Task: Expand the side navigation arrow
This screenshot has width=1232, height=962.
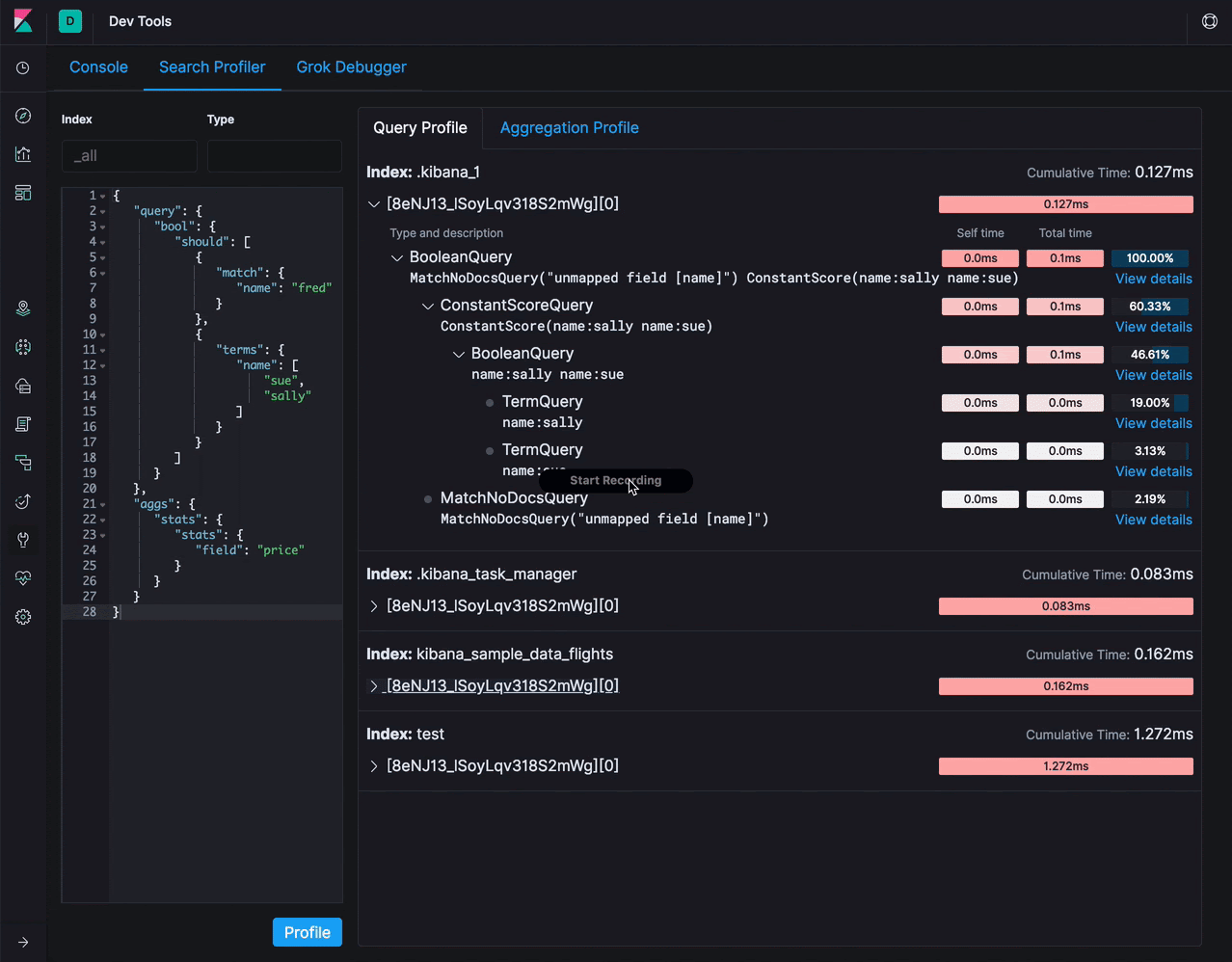Action: (23, 942)
